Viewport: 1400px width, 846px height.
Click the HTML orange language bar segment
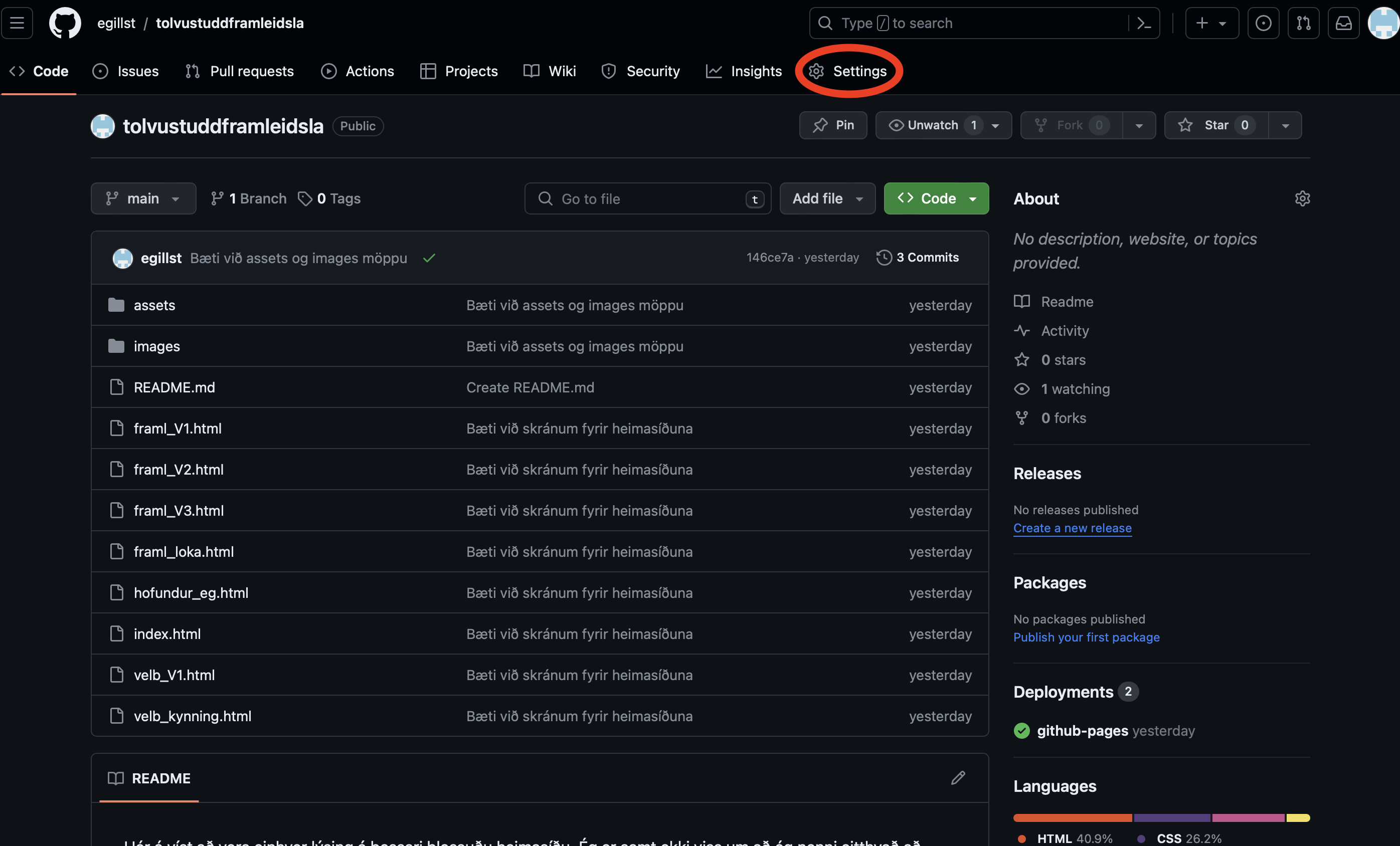1073,817
